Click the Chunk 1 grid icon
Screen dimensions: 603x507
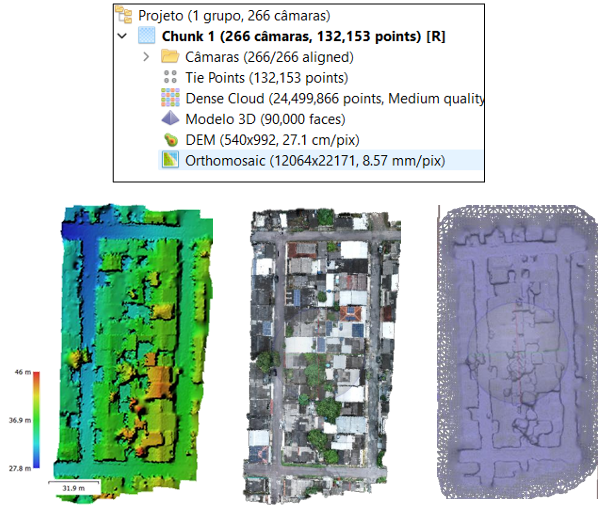[147, 35]
